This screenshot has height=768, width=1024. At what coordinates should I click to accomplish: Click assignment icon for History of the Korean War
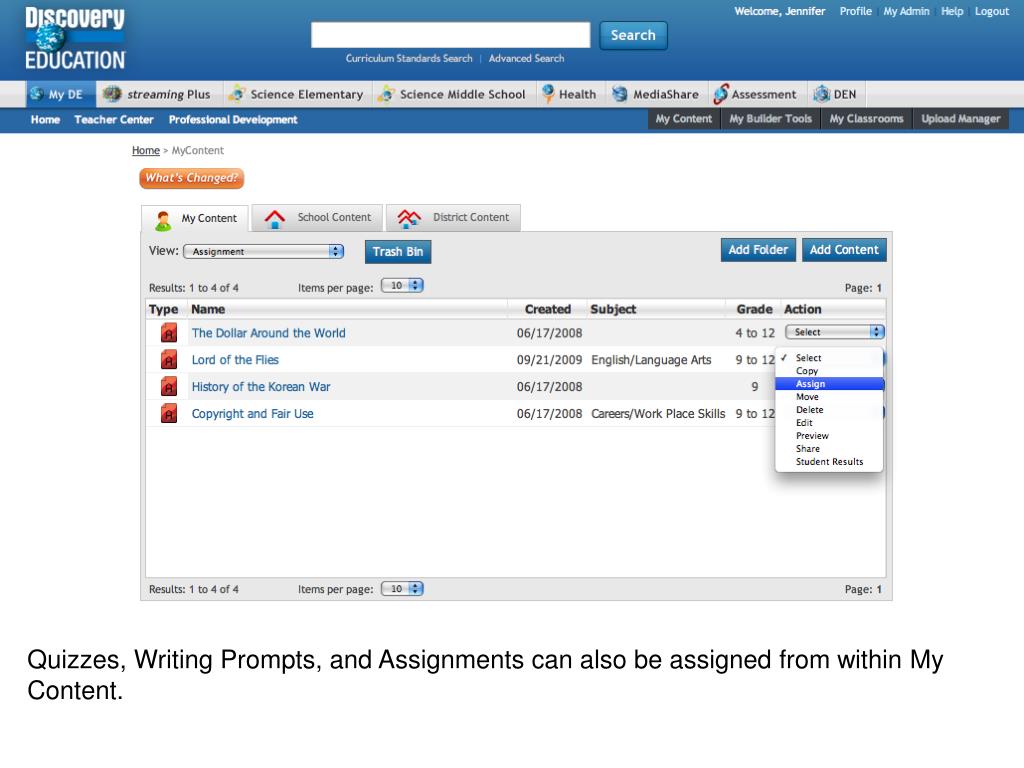(169, 387)
